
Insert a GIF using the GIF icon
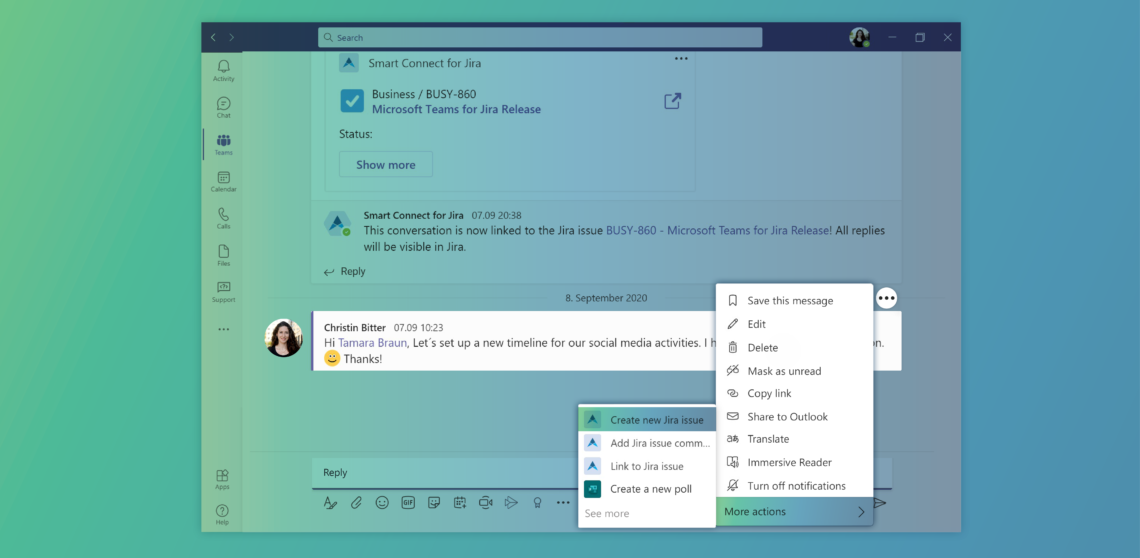coord(408,503)
